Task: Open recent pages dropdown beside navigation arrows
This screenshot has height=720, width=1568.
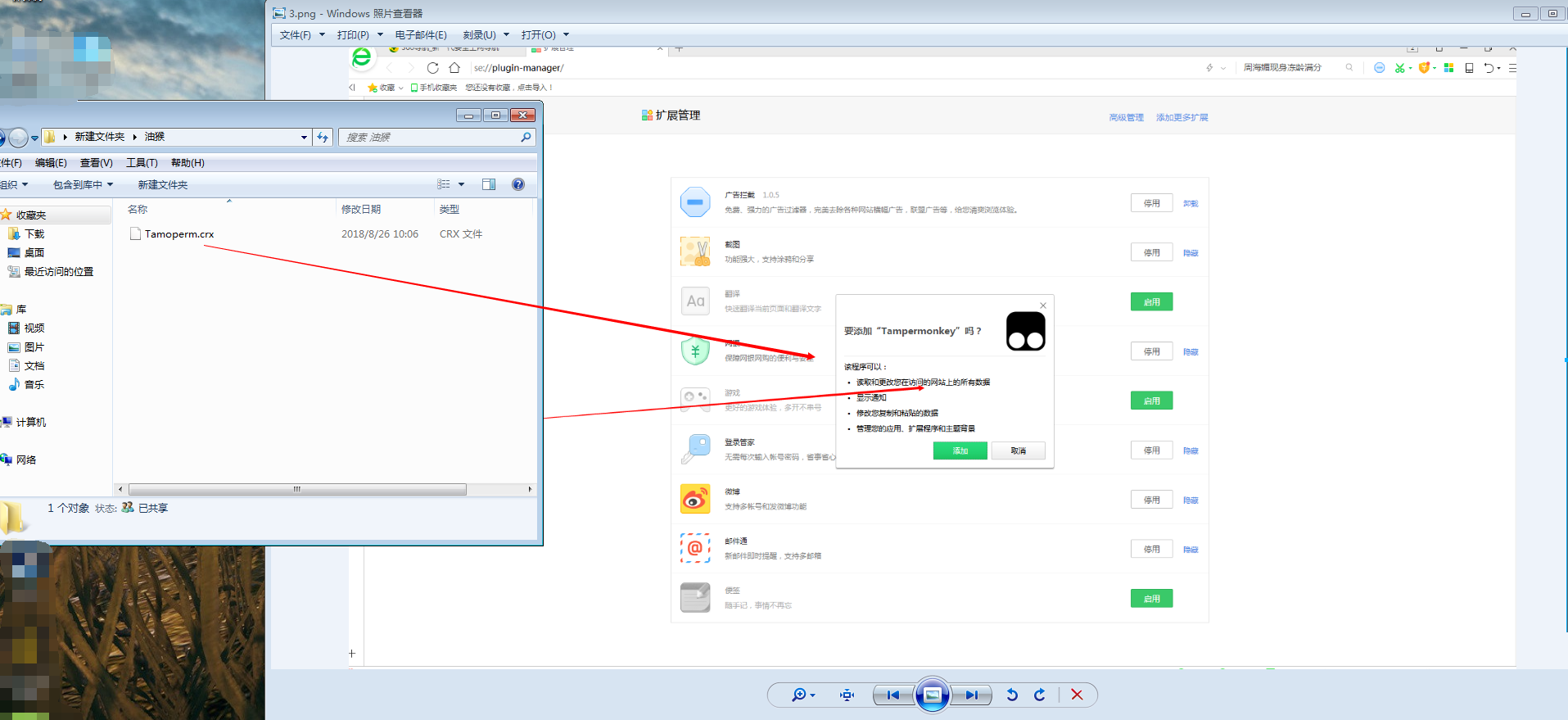Action: pyautogui.click(x=34, y=138)
